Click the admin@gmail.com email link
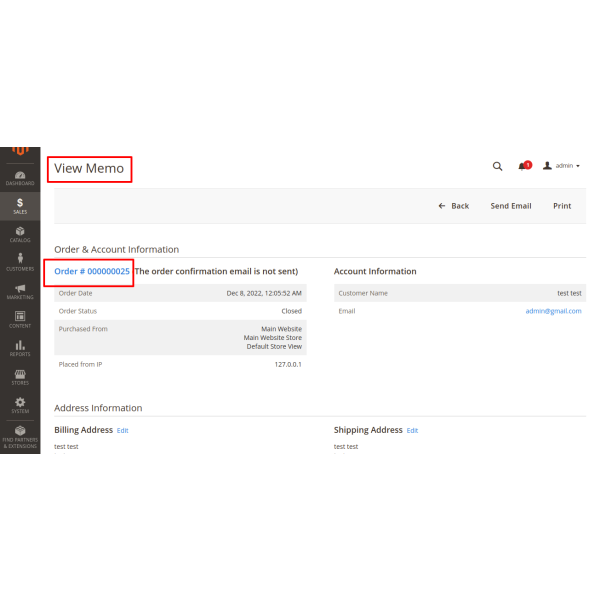Screen dimensions: 600x600 [x=553, y=311]
